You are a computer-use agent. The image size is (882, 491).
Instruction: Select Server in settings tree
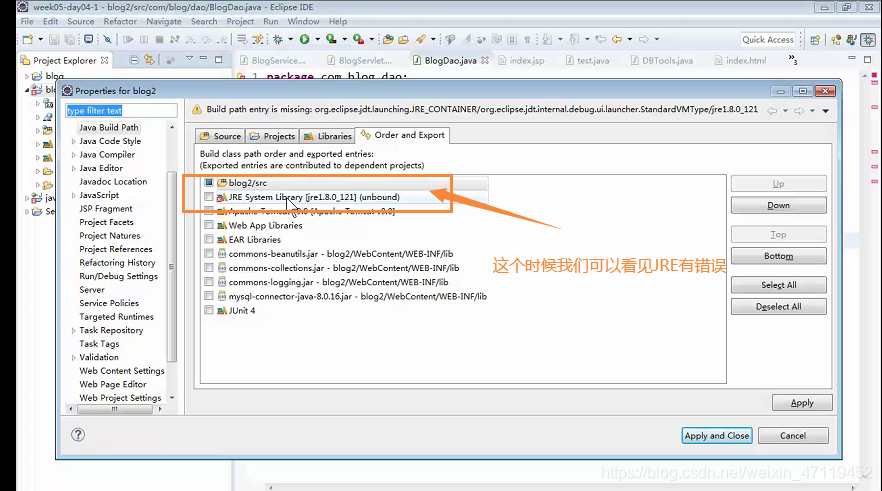(x=92, y=290)
